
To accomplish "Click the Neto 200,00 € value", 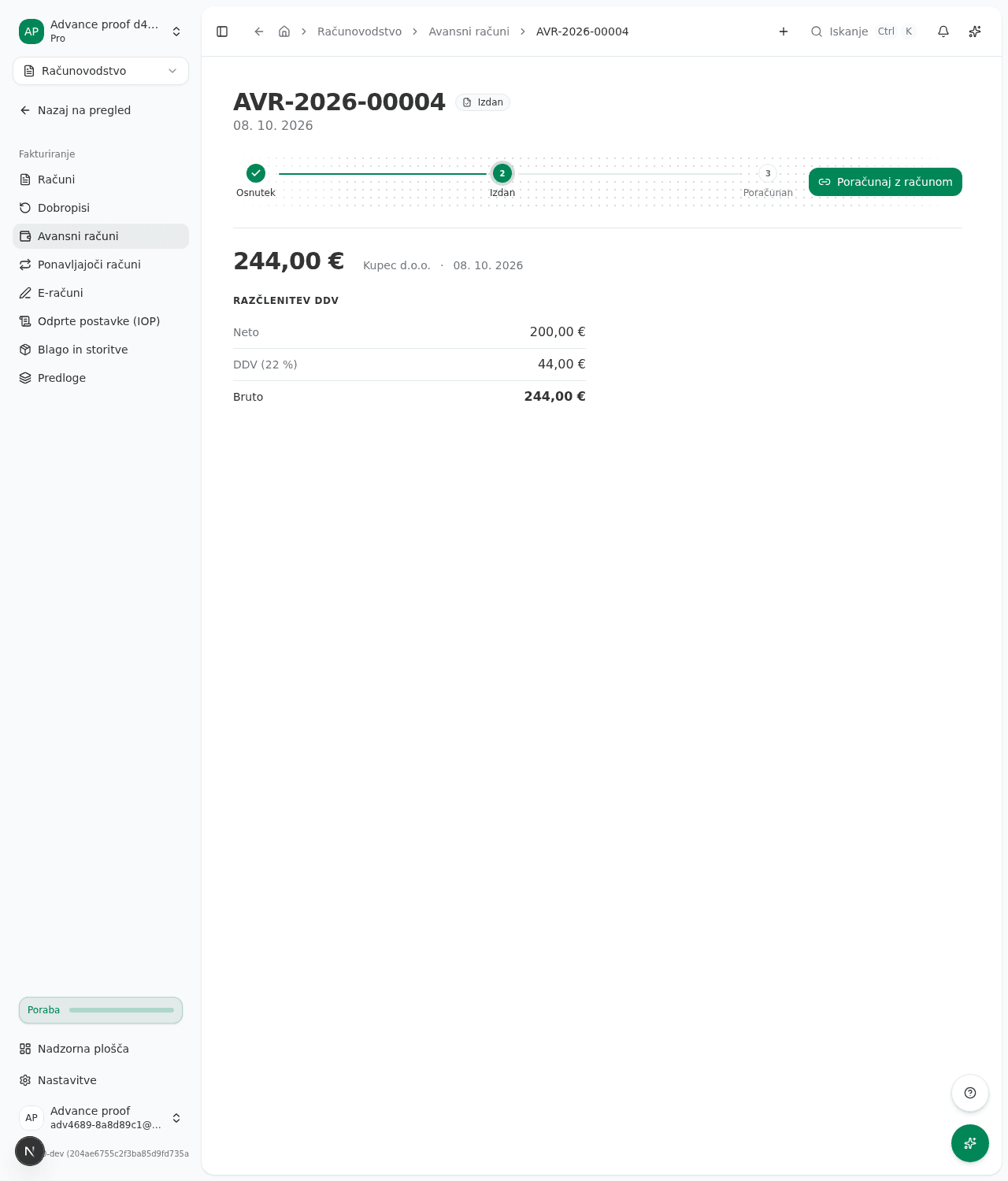I will tap(558, 332).
